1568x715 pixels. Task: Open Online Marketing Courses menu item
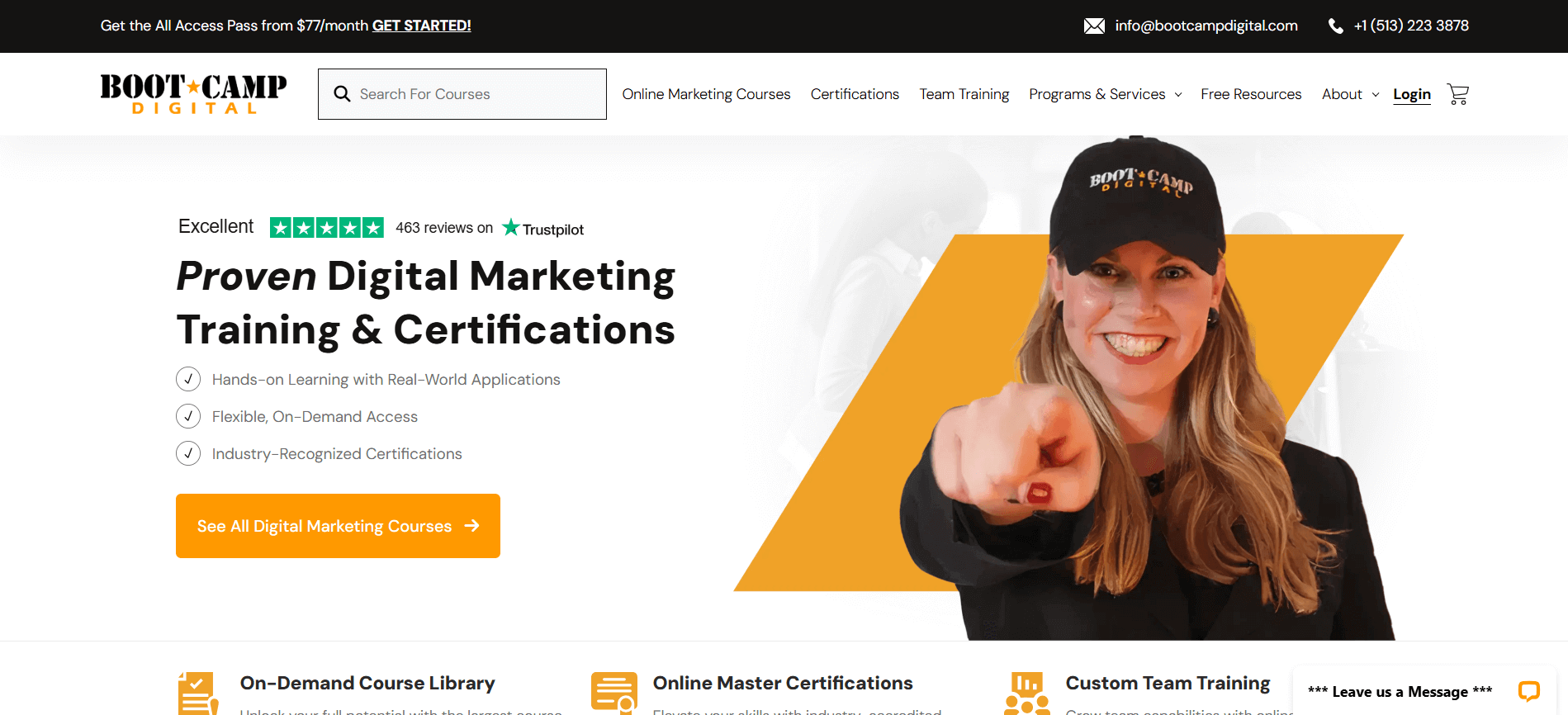[706, 94]
